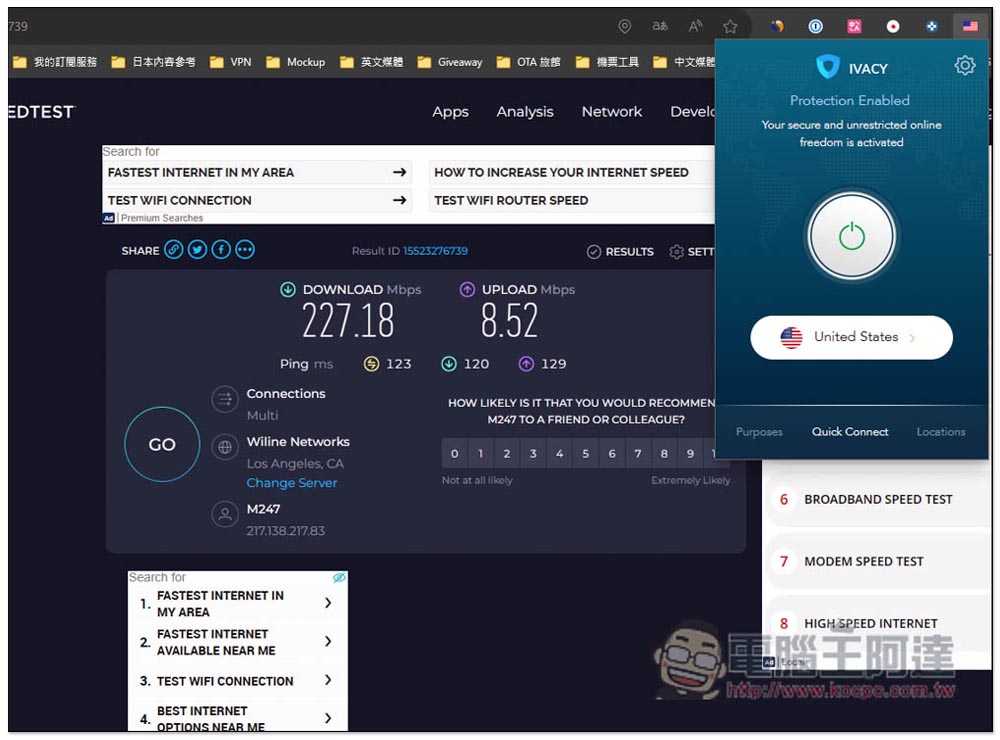1000x740 pixels.
Task: Open the 我的訂閱服務 bookmarks folder
Action: point(55,62)
